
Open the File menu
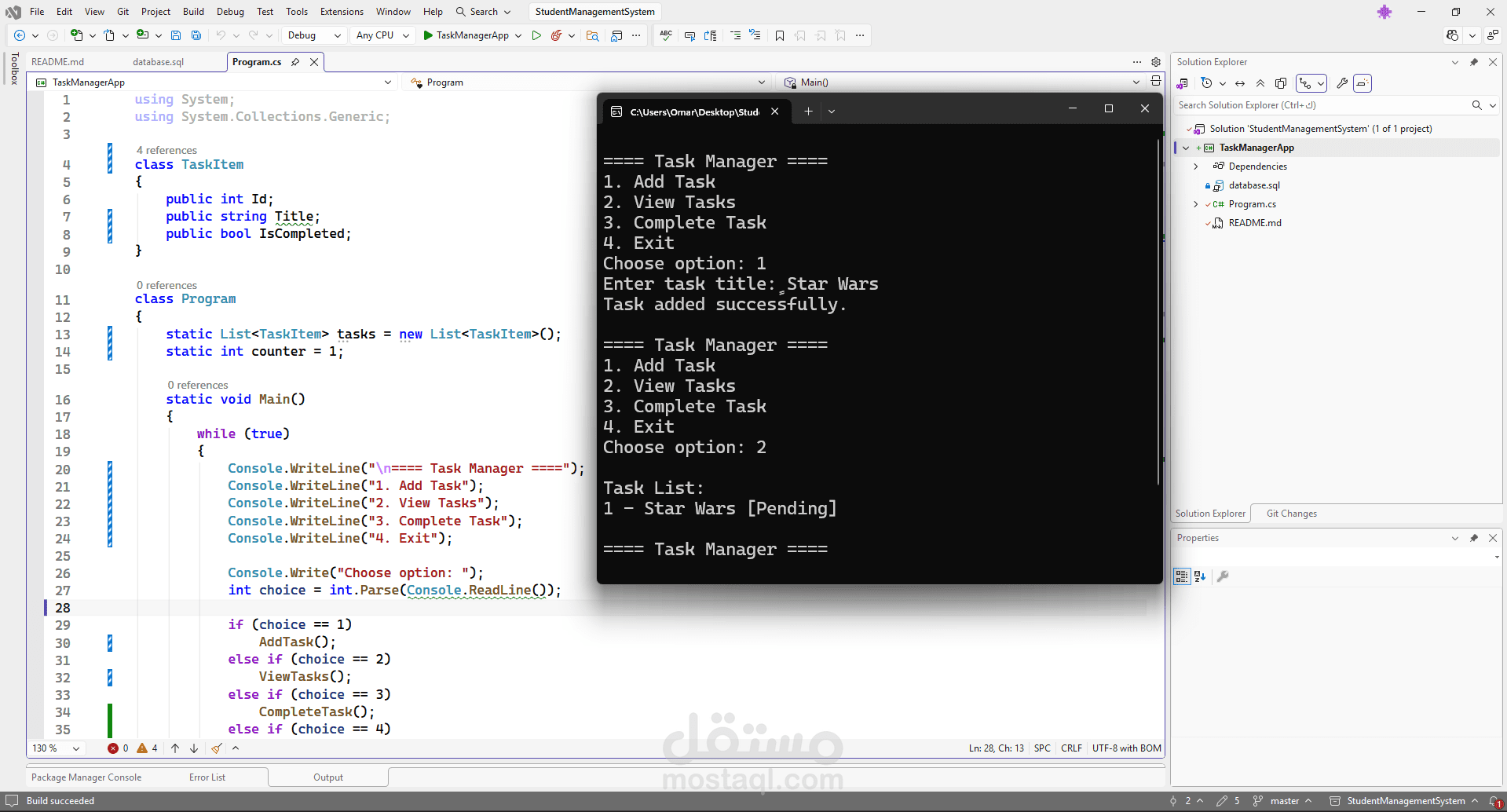click(x=37, y=12)
